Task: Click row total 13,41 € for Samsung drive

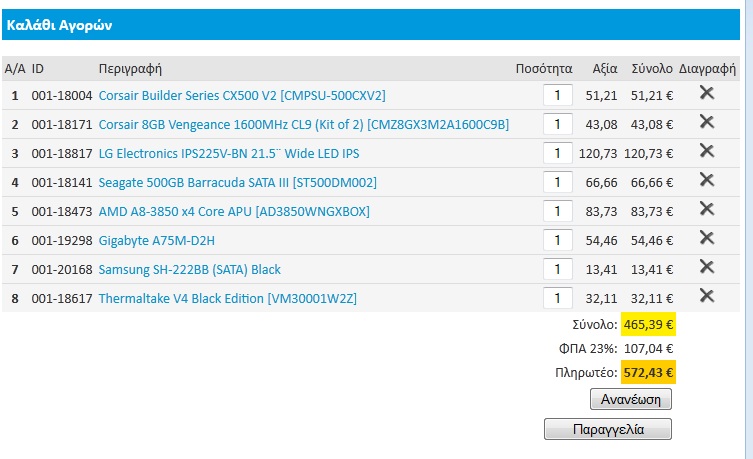Action: pyautogui.click(x=652, y=269)
